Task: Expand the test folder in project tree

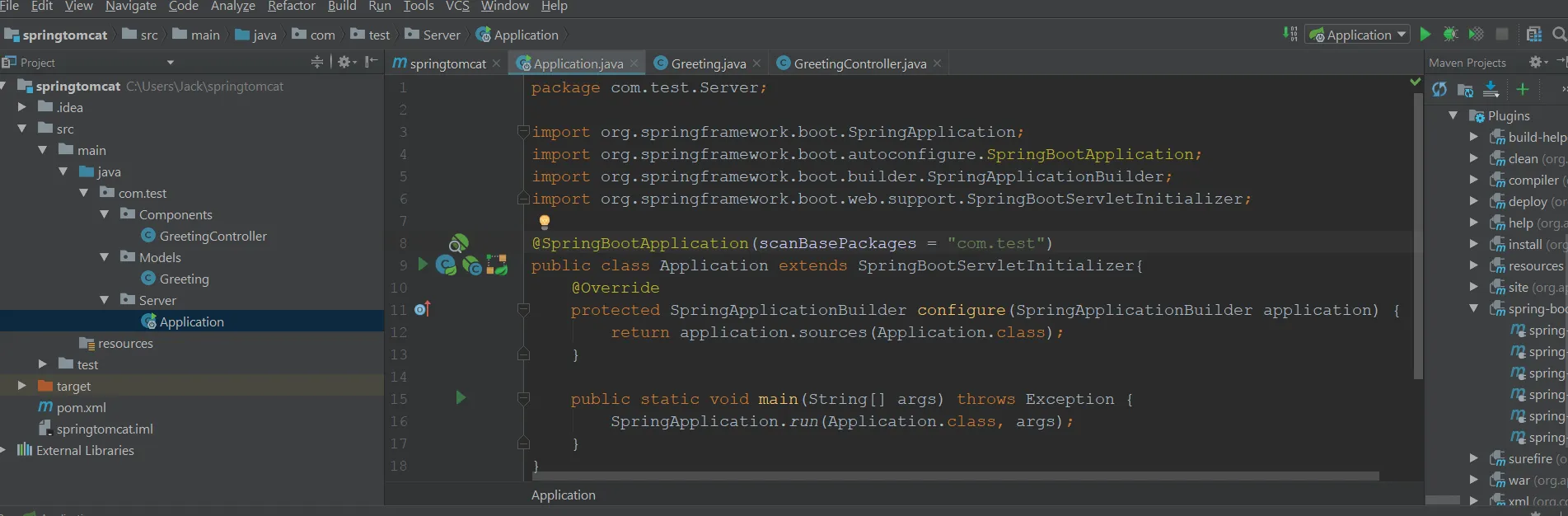Action: (x=43, y=364)
